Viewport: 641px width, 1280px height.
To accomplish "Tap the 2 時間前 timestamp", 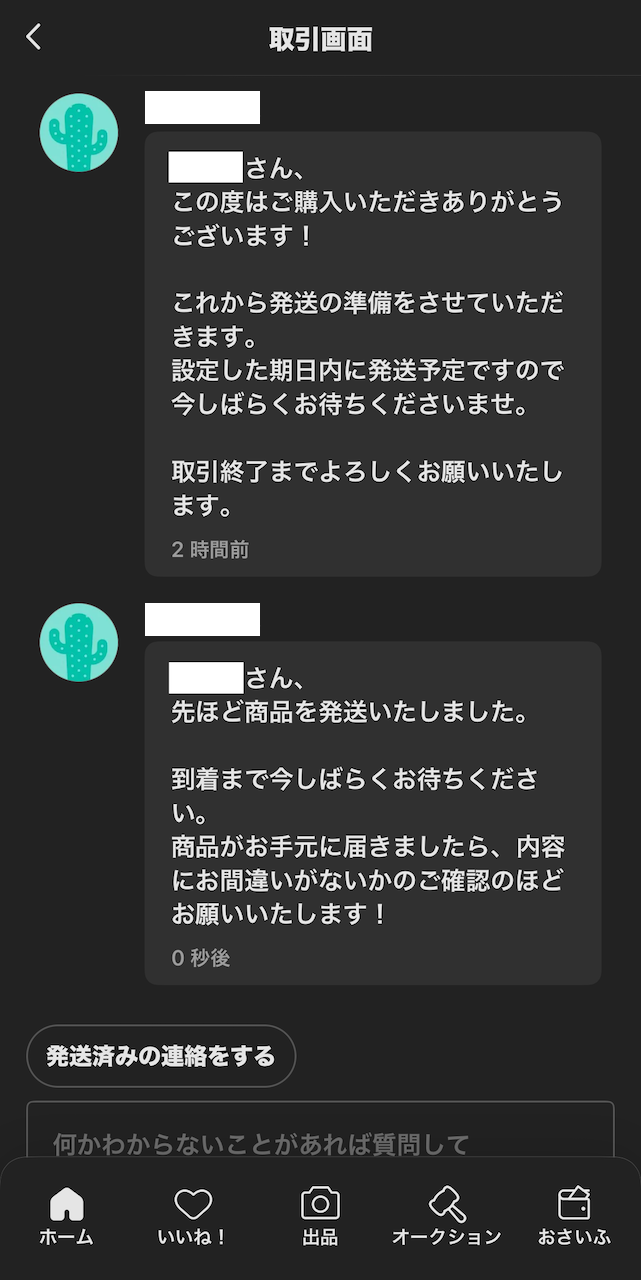I will click(x=210, y=549).
